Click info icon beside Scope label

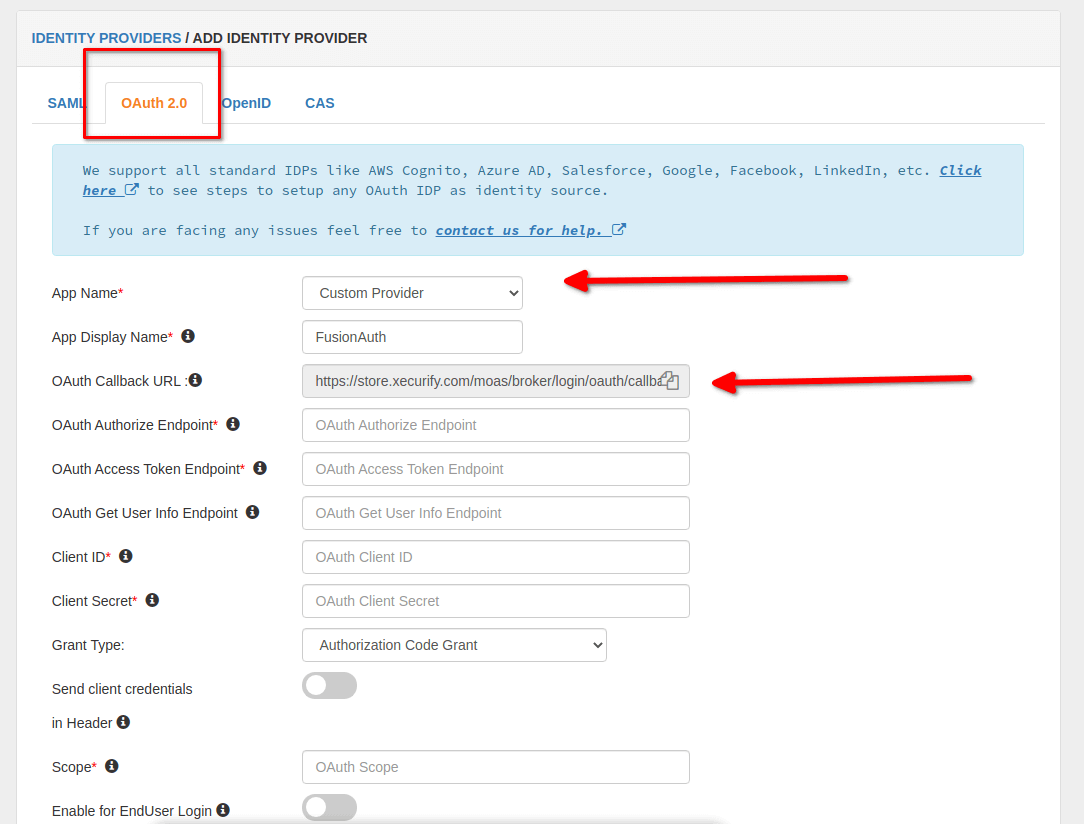coord(111,766)
